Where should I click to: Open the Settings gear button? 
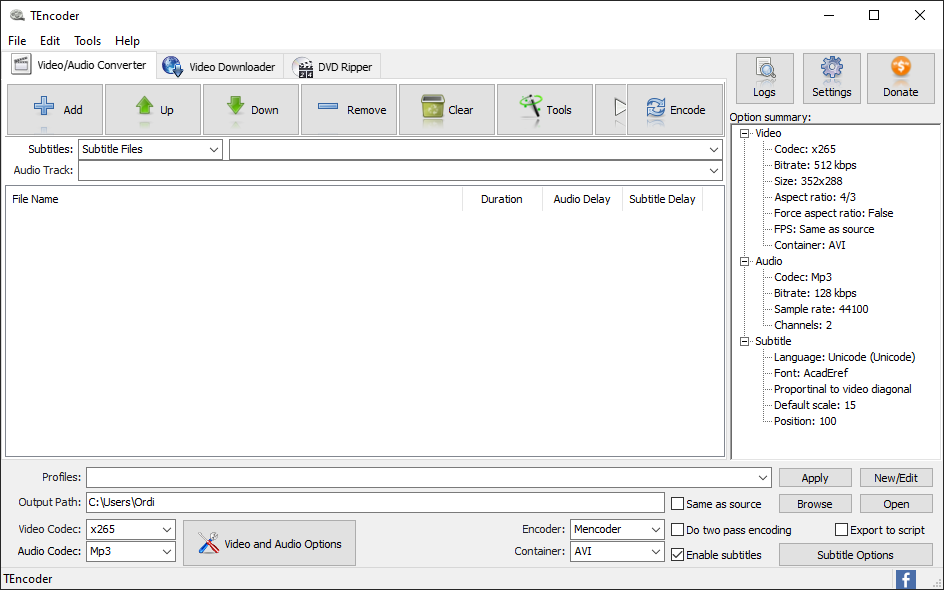click(x=831, y=78)
